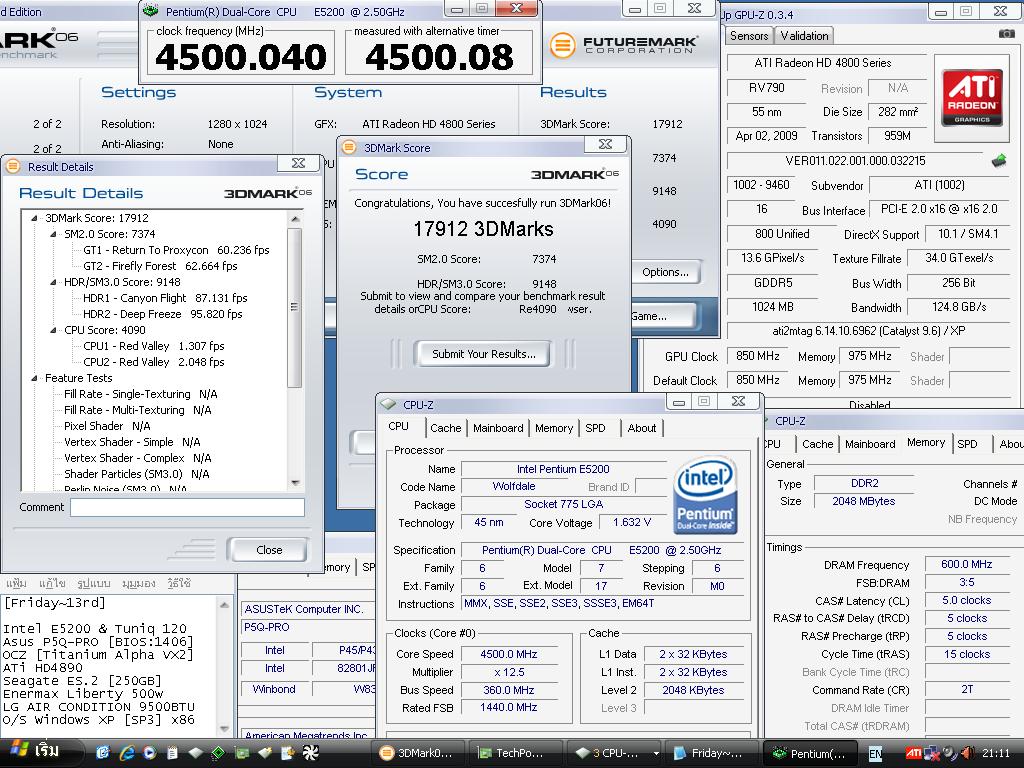Click Close in Result Details

269,550
